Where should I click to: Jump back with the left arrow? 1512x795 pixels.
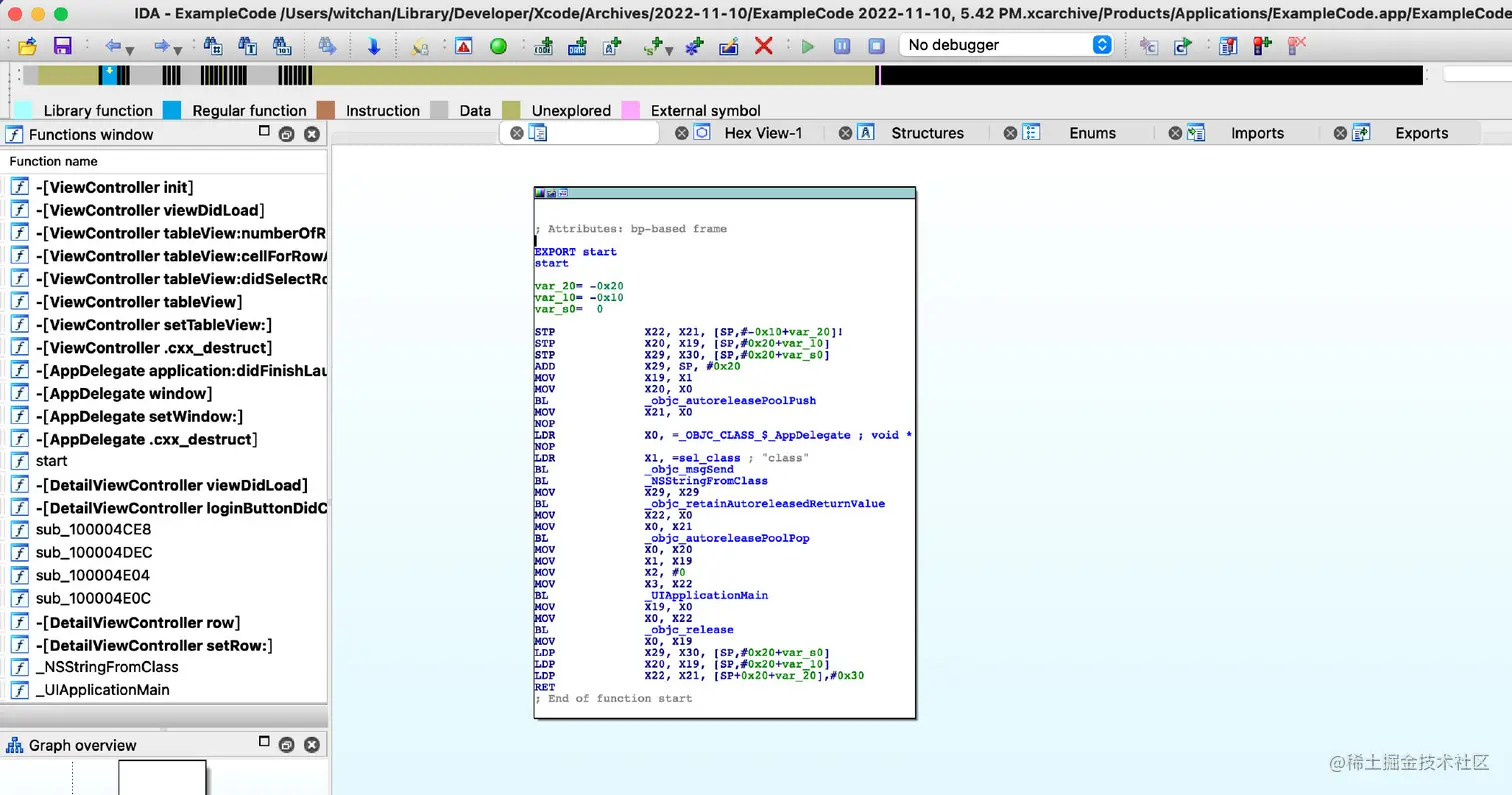point(112,46)
